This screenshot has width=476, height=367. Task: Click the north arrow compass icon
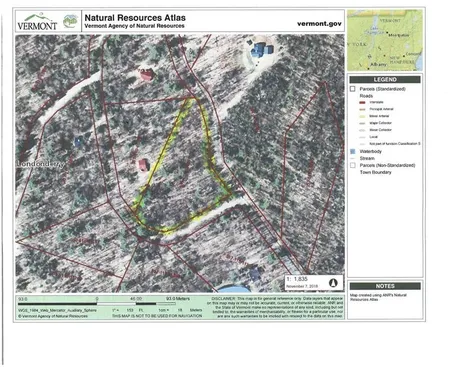(x=333, y=283)
